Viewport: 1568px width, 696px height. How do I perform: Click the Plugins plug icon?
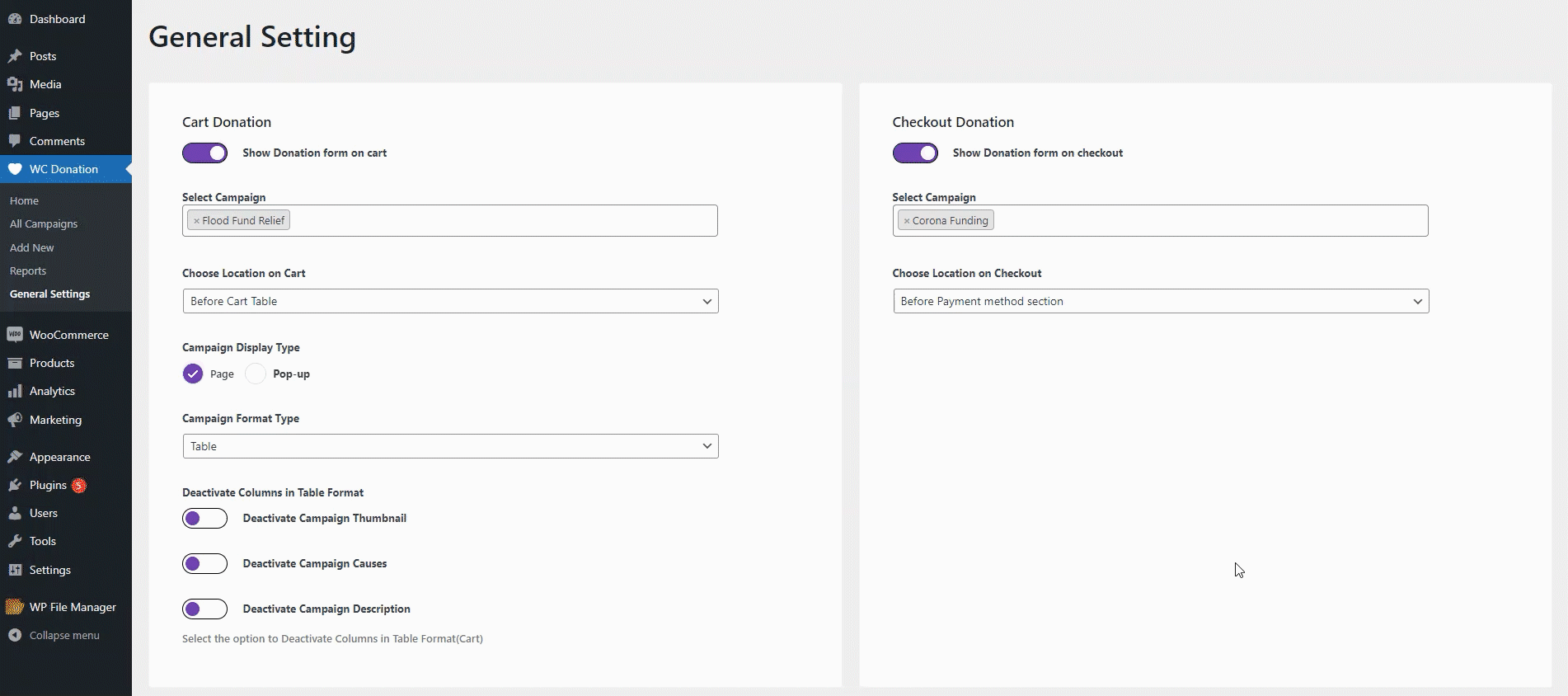[x=15, y=485]
